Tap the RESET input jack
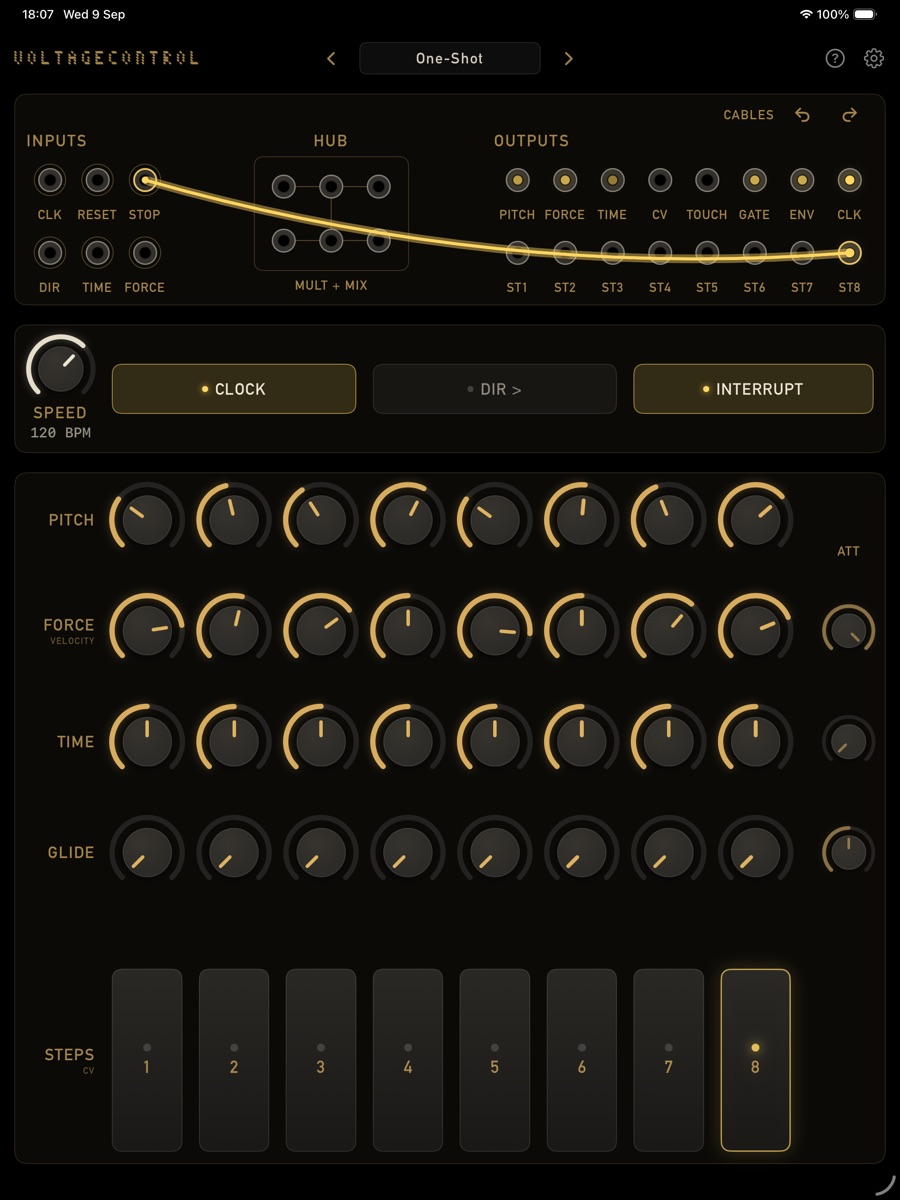The width and height of the screenshot is (900, 1200). click(x=97, y=181)
